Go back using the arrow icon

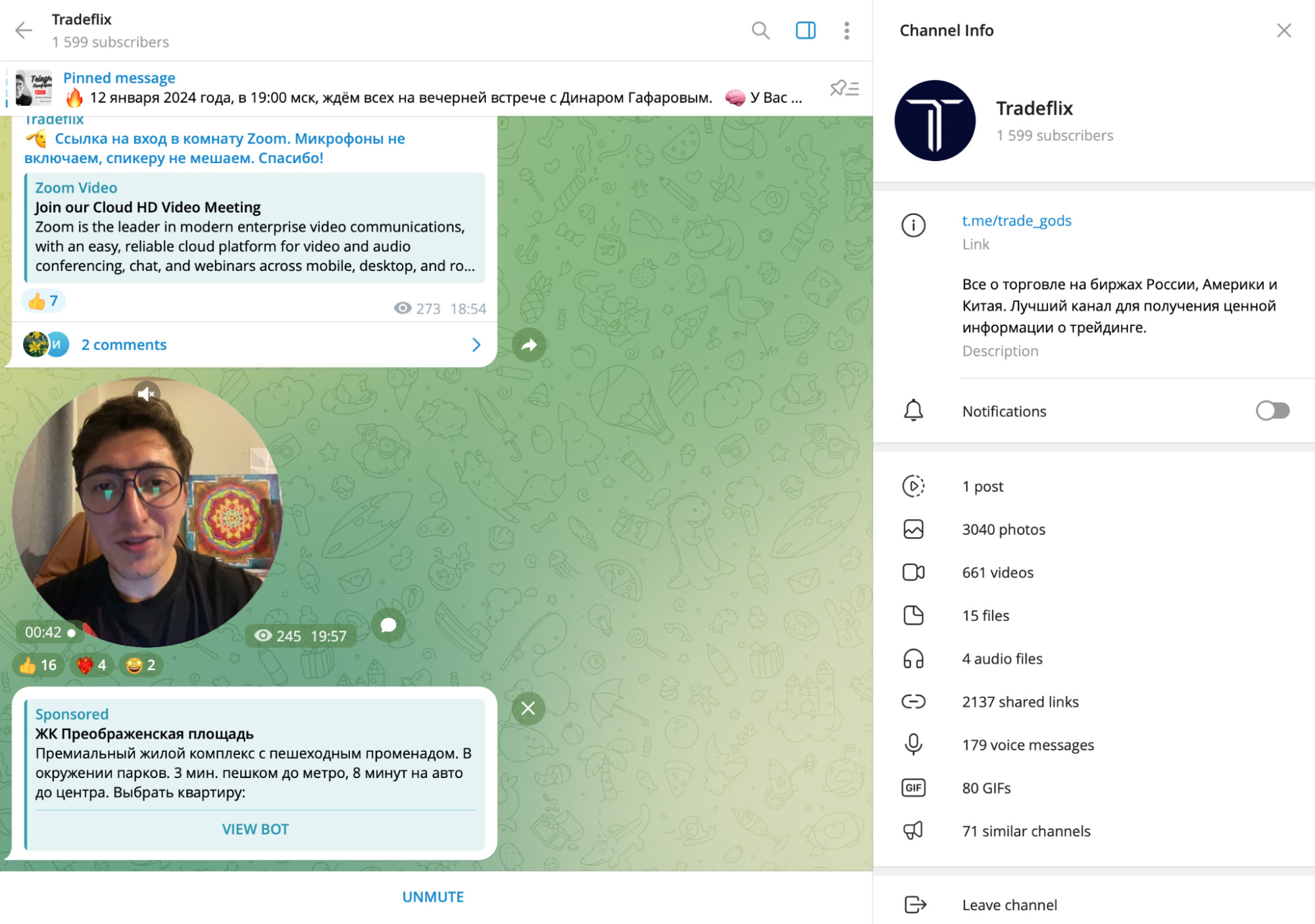click(x=24, y=30)
